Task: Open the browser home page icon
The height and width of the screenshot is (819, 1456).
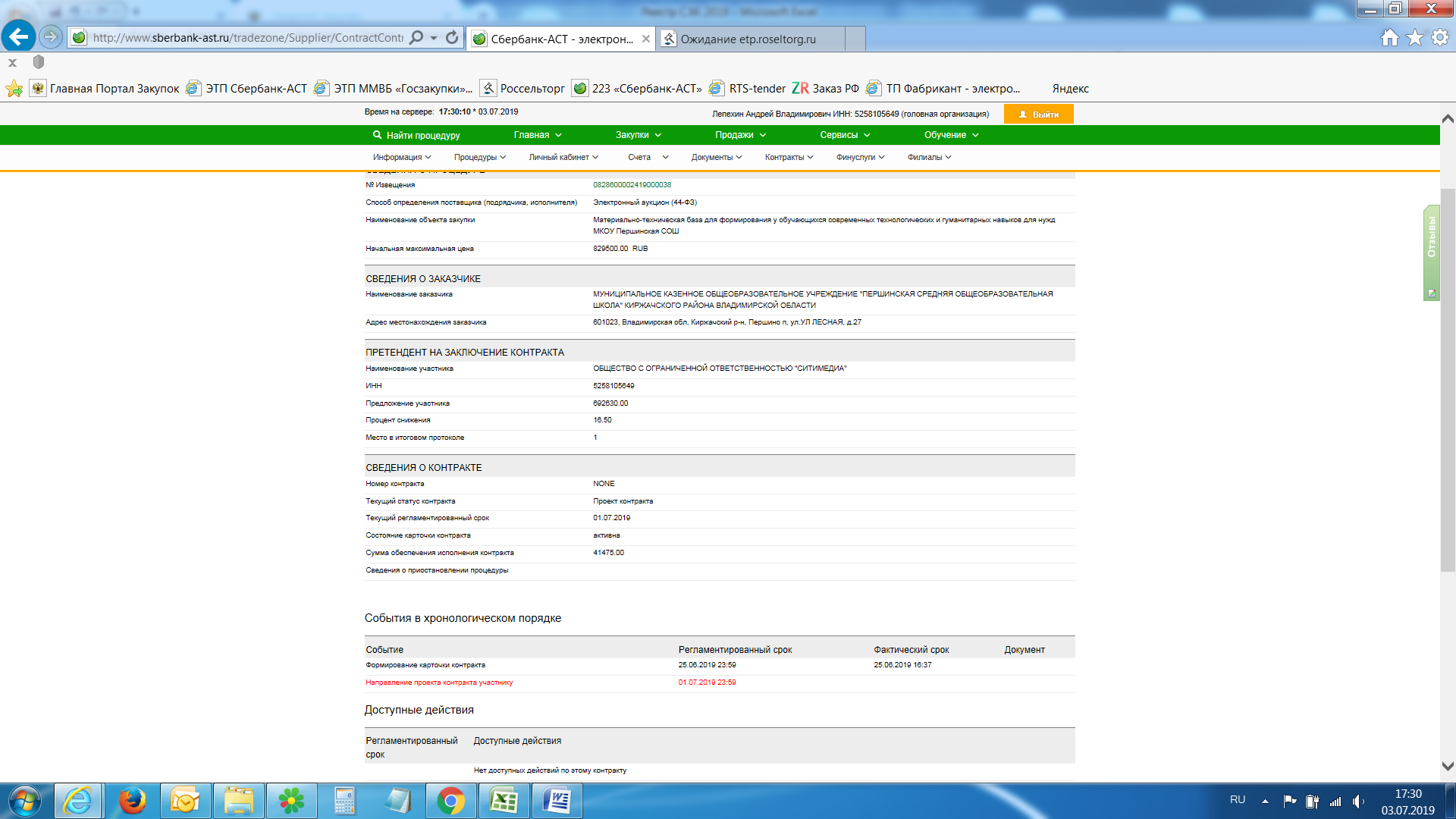Action: coord(1389,37)
